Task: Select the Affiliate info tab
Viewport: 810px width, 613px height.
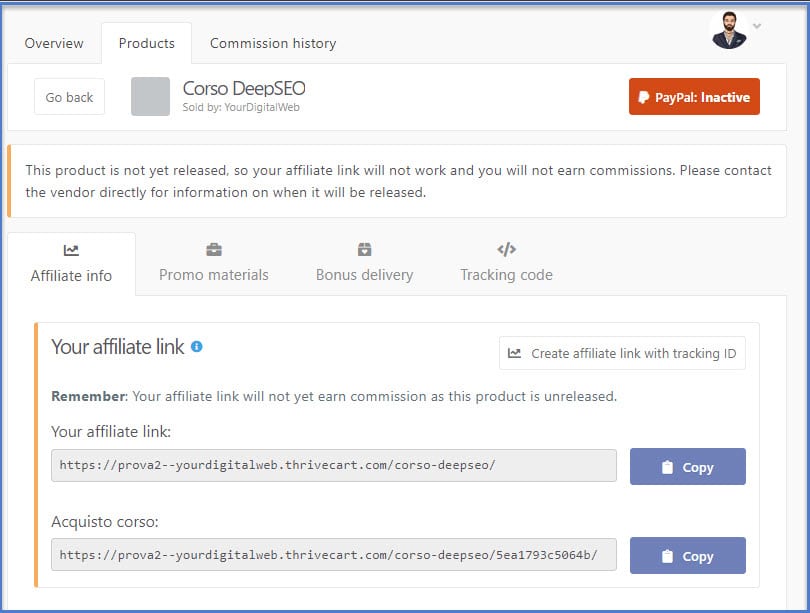Action: 71,264
